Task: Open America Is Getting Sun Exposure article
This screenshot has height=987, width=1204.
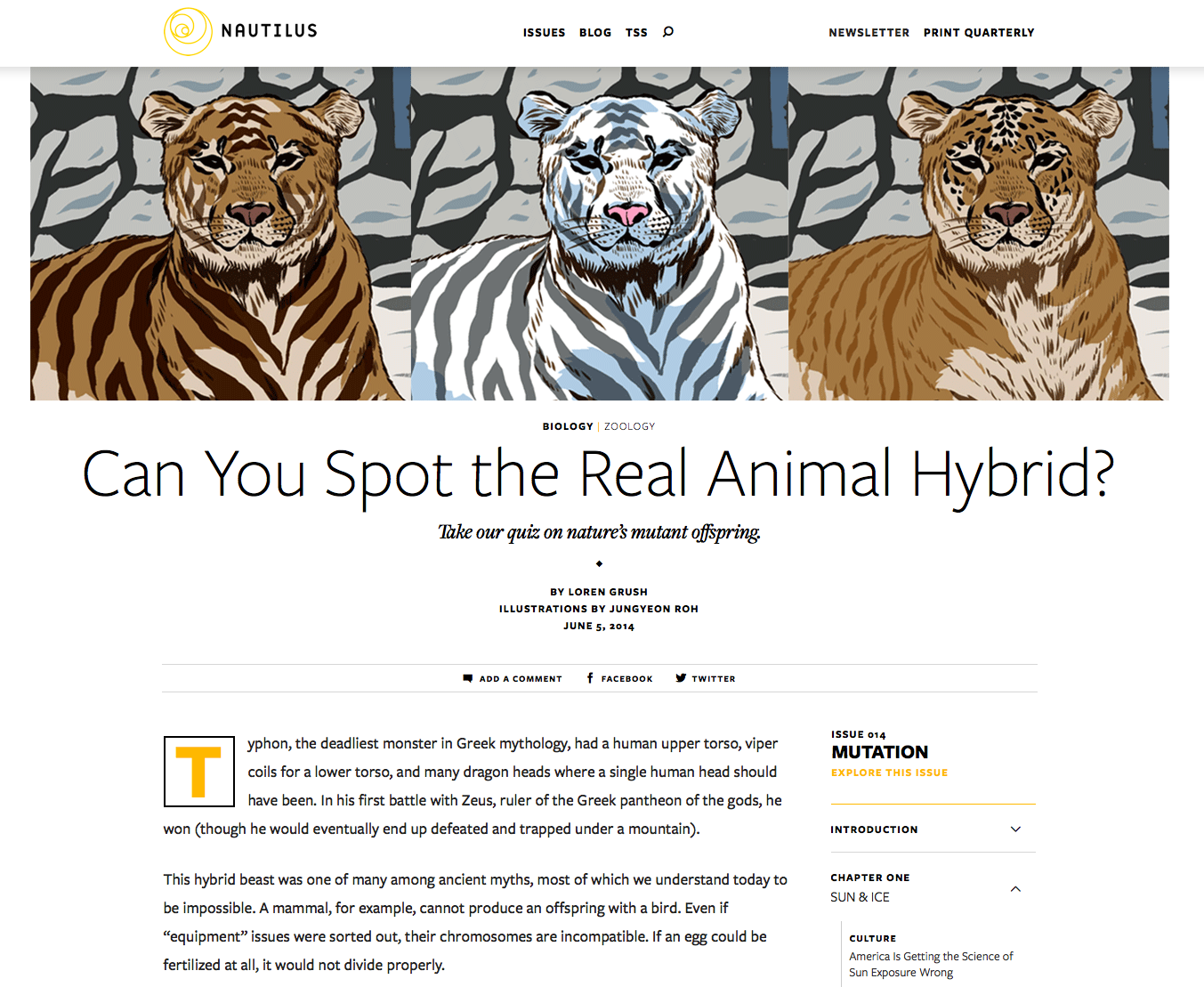Action: (x=931, y=964)
